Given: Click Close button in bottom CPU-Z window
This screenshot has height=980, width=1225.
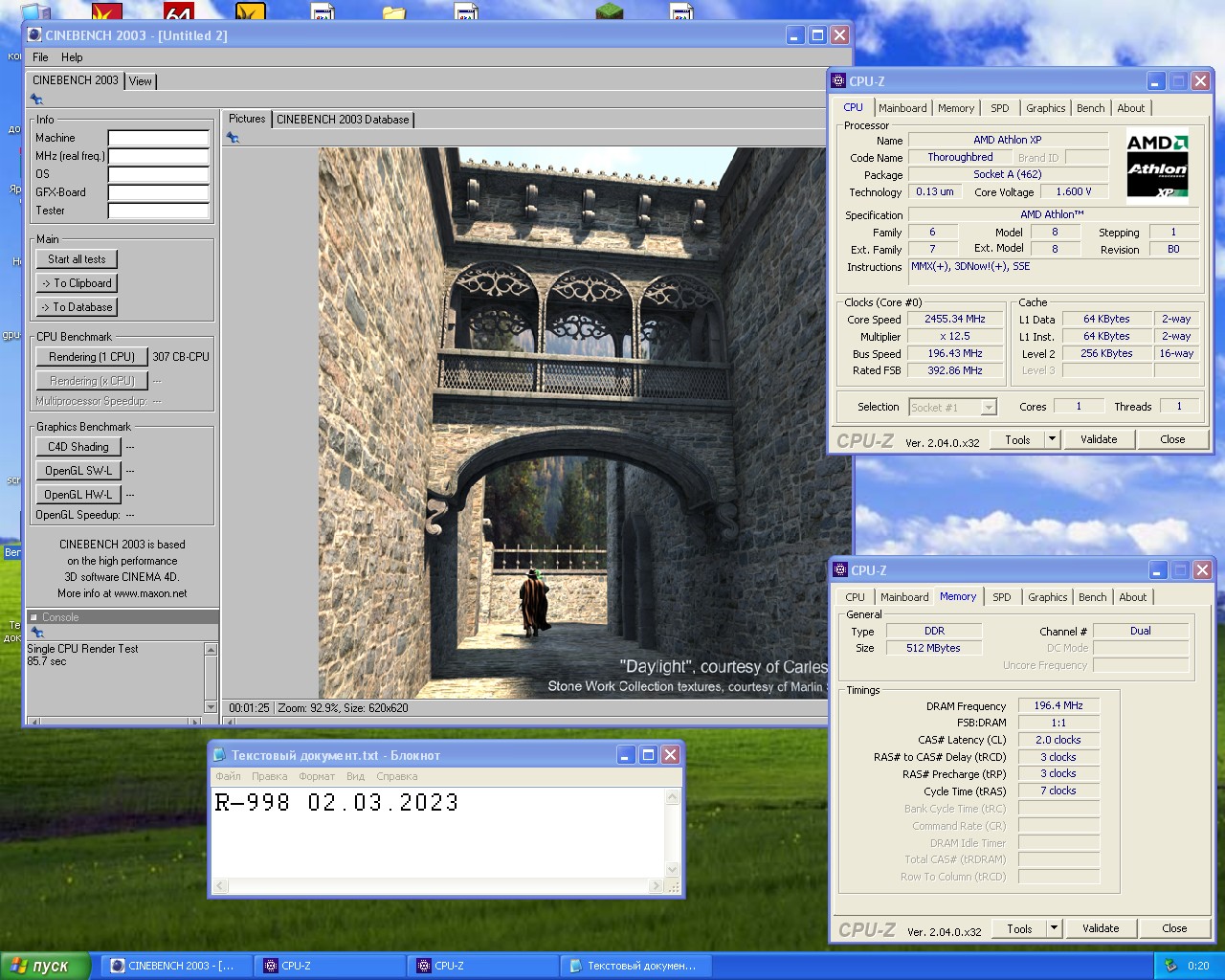Looking at the screenshot, I should click(x=1174, y=928).
